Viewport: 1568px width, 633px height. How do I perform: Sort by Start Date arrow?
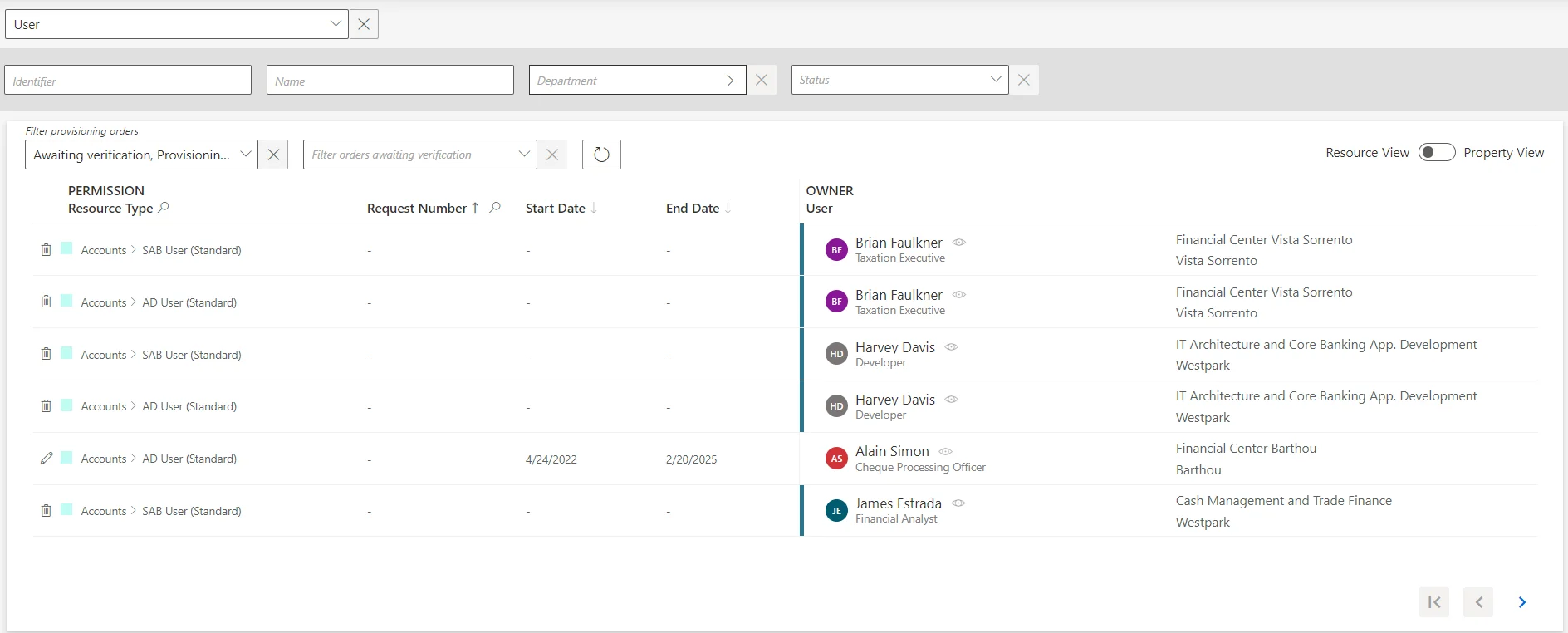(x=594, y=208)
